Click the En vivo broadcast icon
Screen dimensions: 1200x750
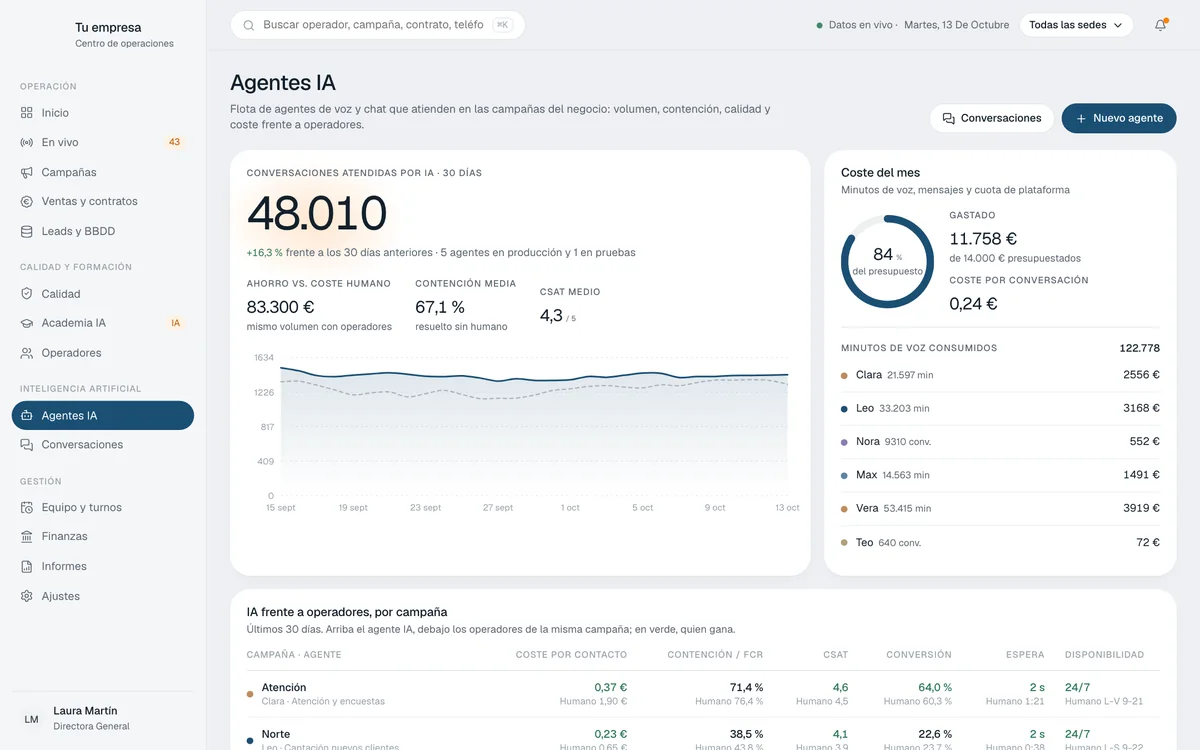(x=27, y=142)
